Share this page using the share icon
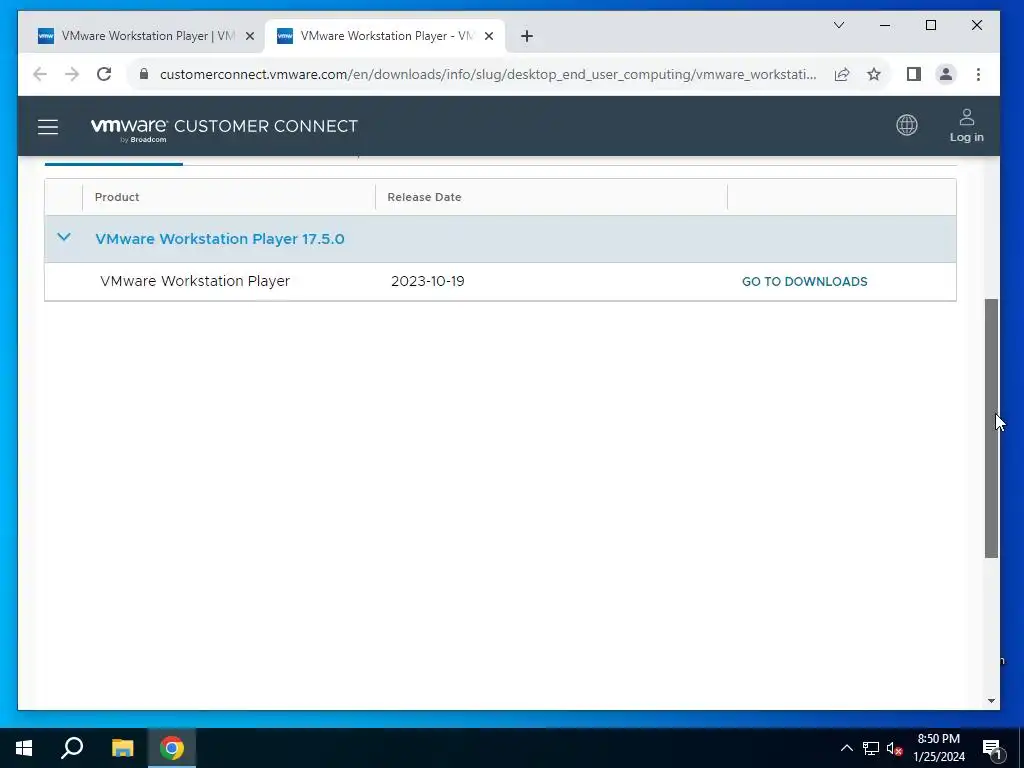This screenshot has width=1024, height=768. pyautogui.click(x=842, y=74)
